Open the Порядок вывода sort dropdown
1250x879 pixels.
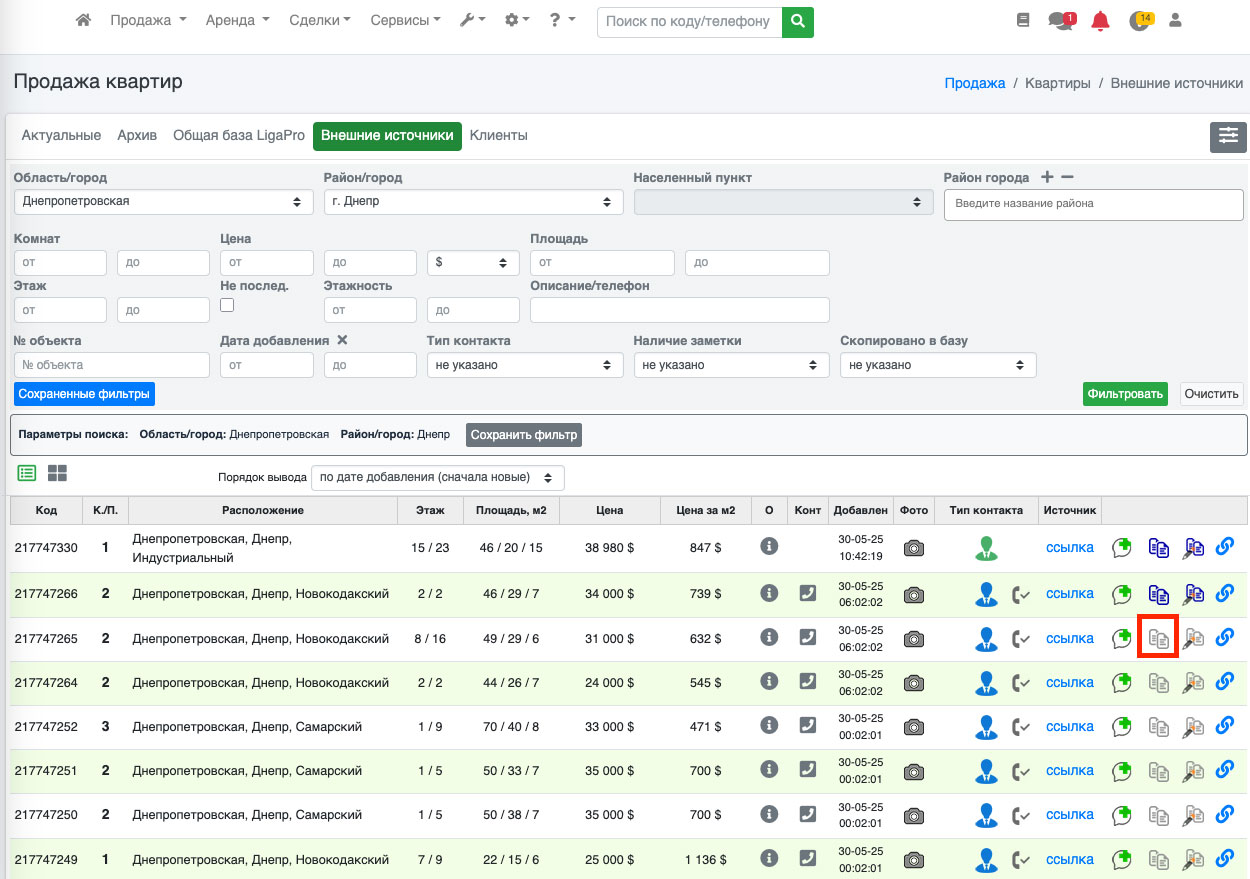[x=437, y=478]
